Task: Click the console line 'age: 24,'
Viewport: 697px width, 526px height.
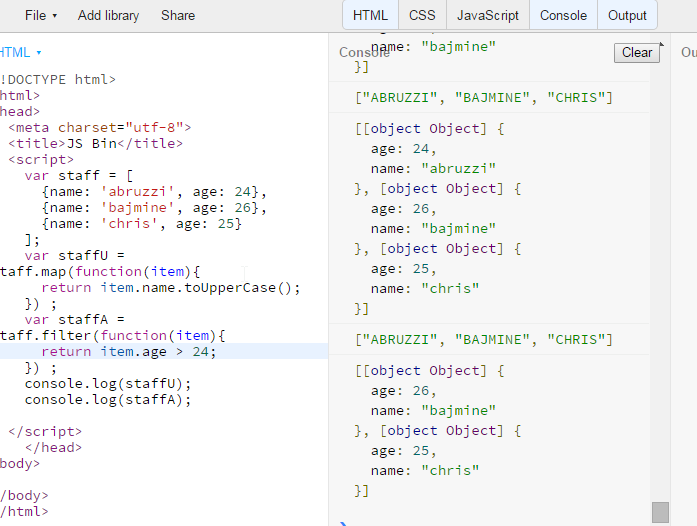Action: 404,149
